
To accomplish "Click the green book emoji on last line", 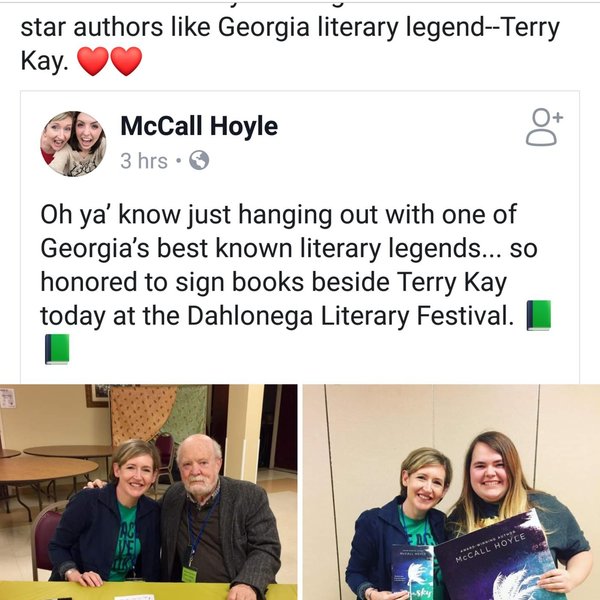I will (57, 349).
